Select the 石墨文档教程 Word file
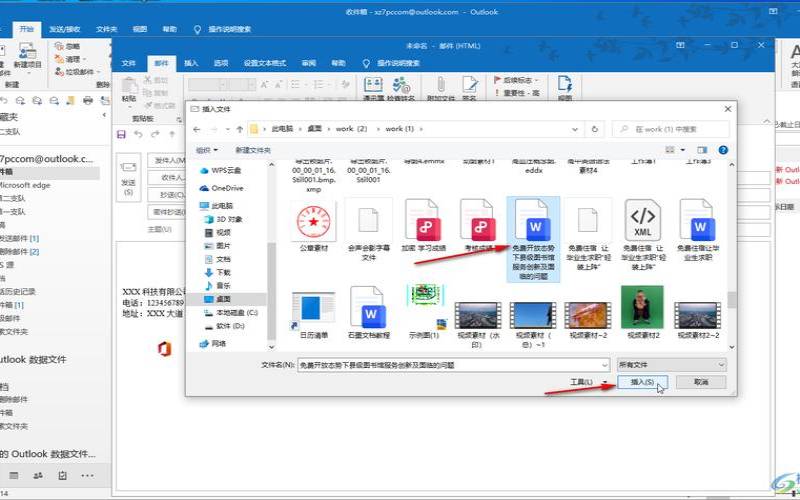This screenshot has width=800, height=500. pyautogui.click(x=369, y=313)
